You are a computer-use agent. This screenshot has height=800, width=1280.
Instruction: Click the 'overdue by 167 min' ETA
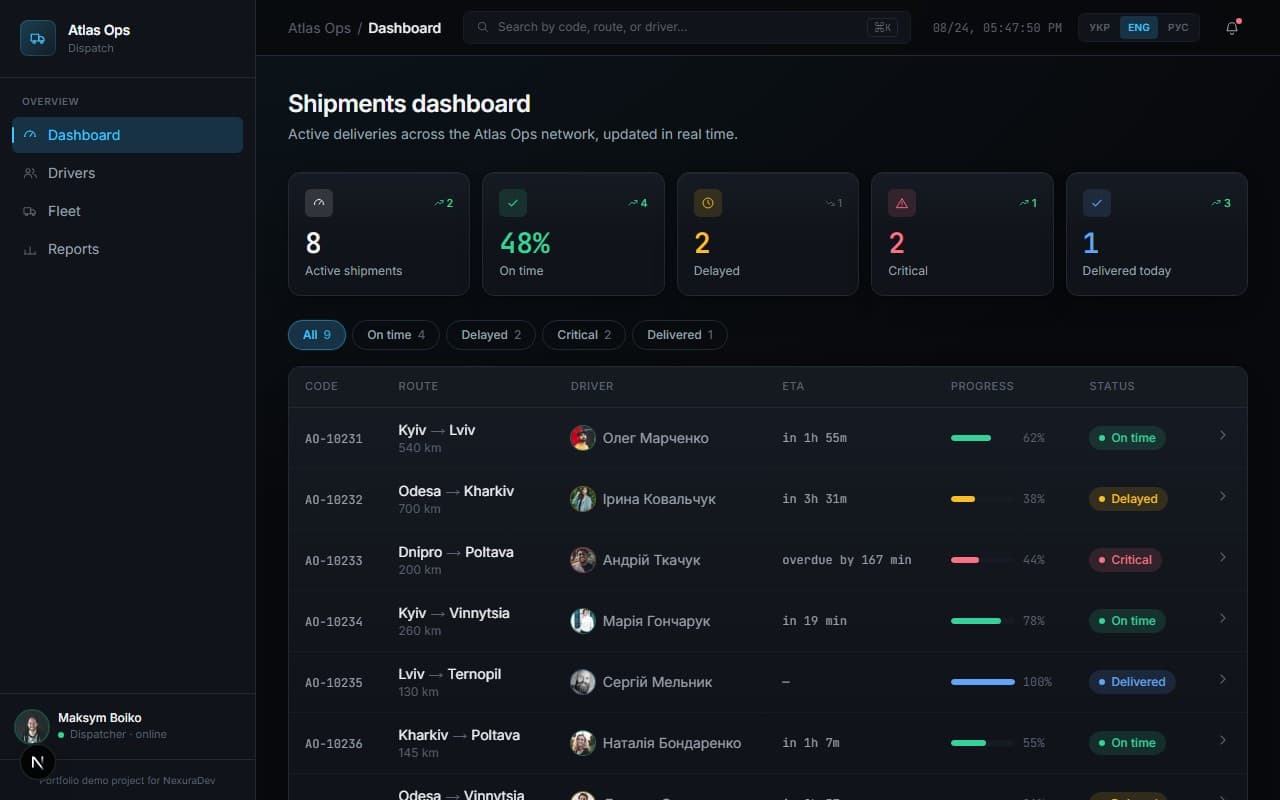(847, 560)
